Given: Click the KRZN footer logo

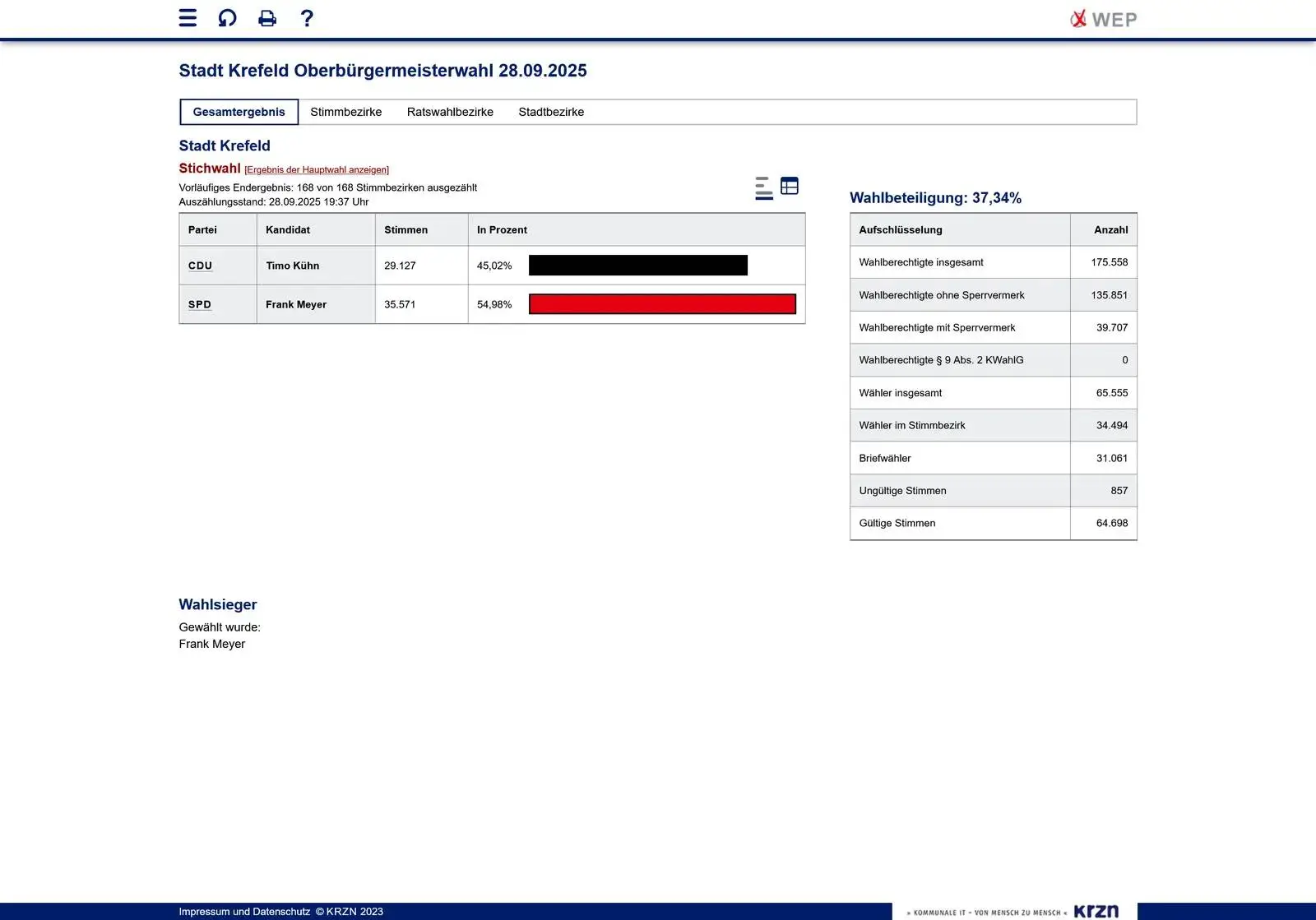Looking at the screenshot, I should (1096, 911).
